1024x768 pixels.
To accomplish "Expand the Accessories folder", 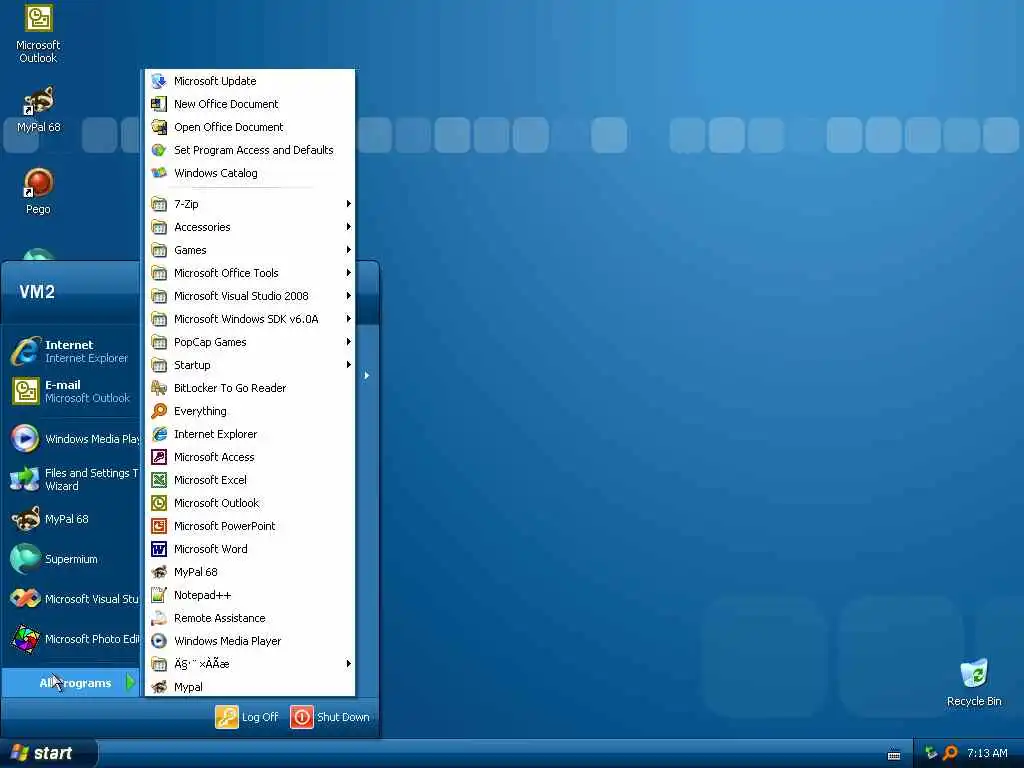I will click(250, 227).
